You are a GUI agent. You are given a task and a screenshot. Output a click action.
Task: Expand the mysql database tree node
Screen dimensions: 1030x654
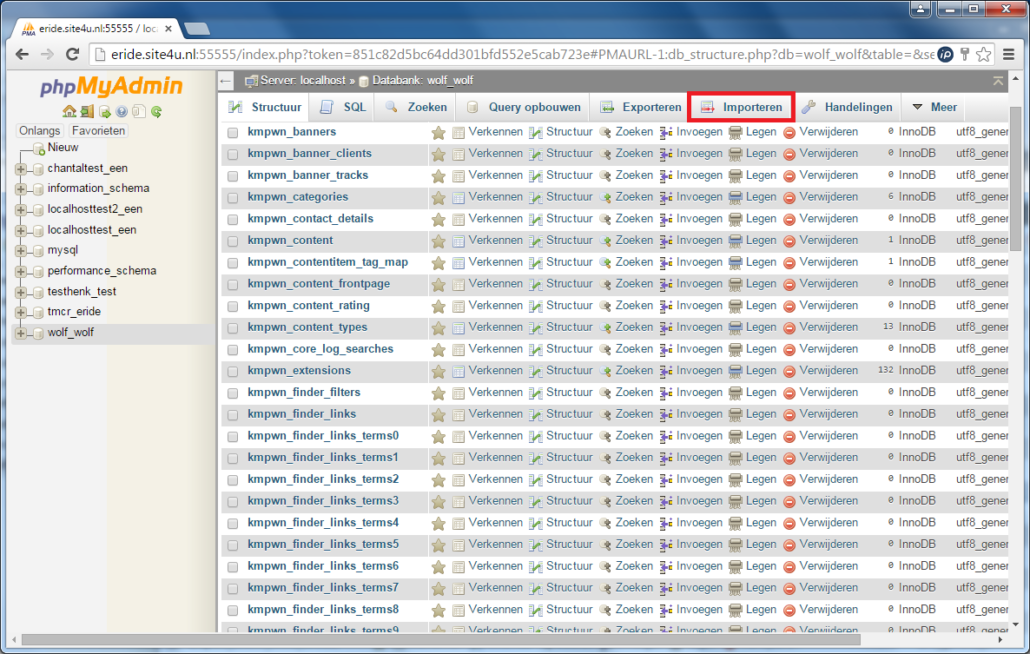tap(22, 250)
